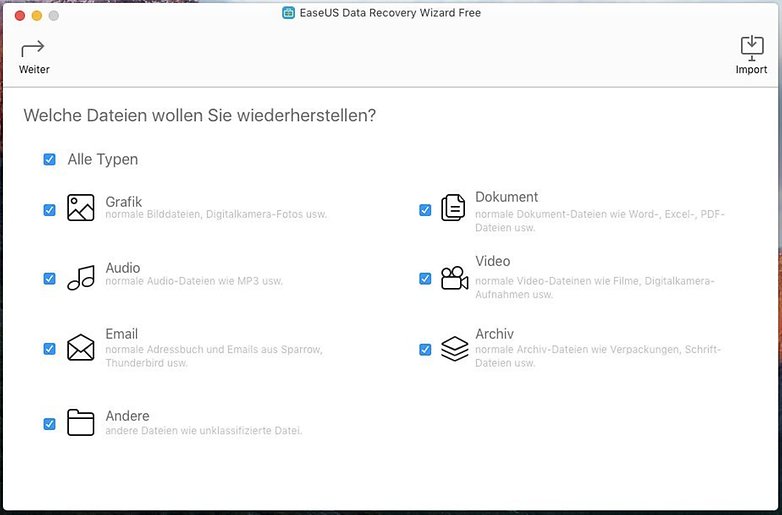Viewport: 782px width, 515px height.
Task: Click the Import label
Action: click(751, 69)
